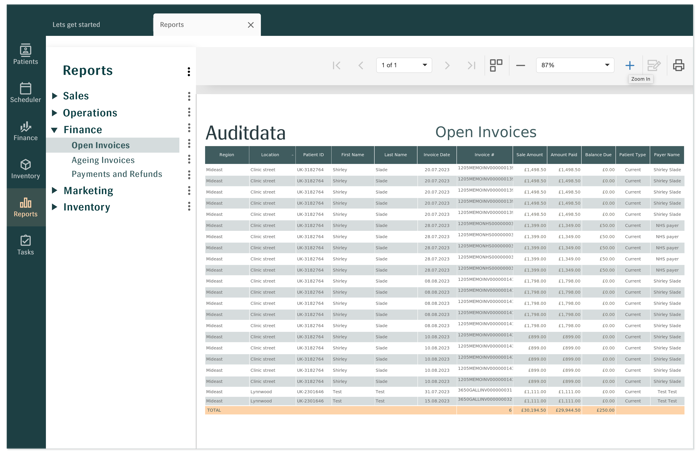This screenshot has height=453, width=700.
Task: Open the Scheduler sidebar section
Action: coord(25,92)
